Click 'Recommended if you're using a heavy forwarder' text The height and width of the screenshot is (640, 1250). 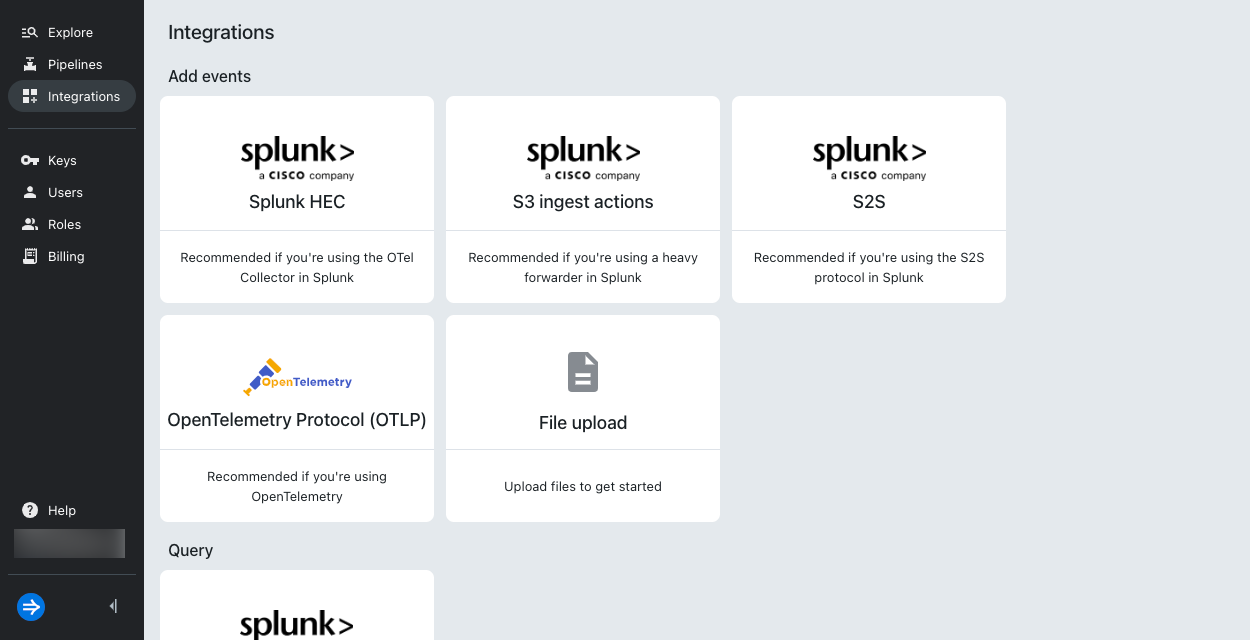pos(583,267)
